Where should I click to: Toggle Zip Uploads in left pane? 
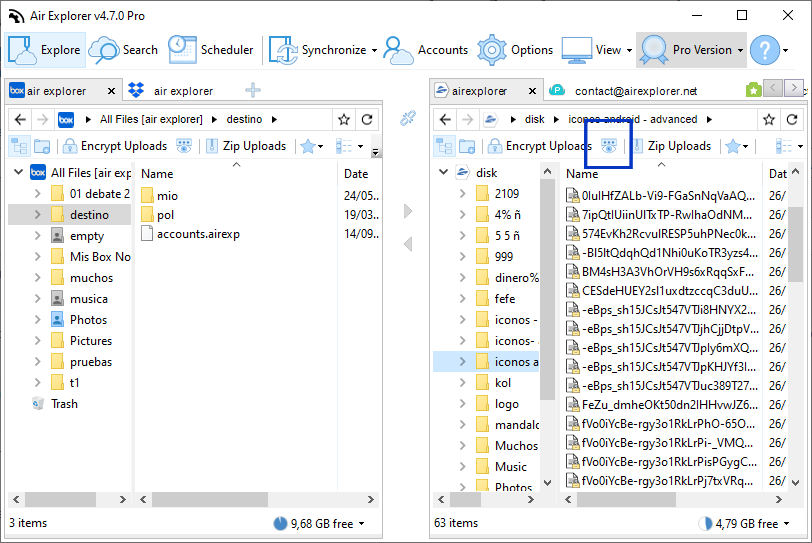(x=246, y=146)
